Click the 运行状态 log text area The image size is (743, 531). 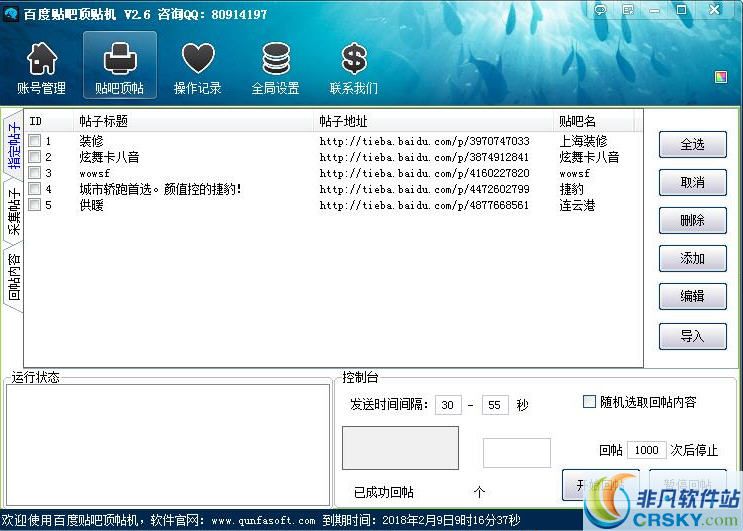(168, 445)
